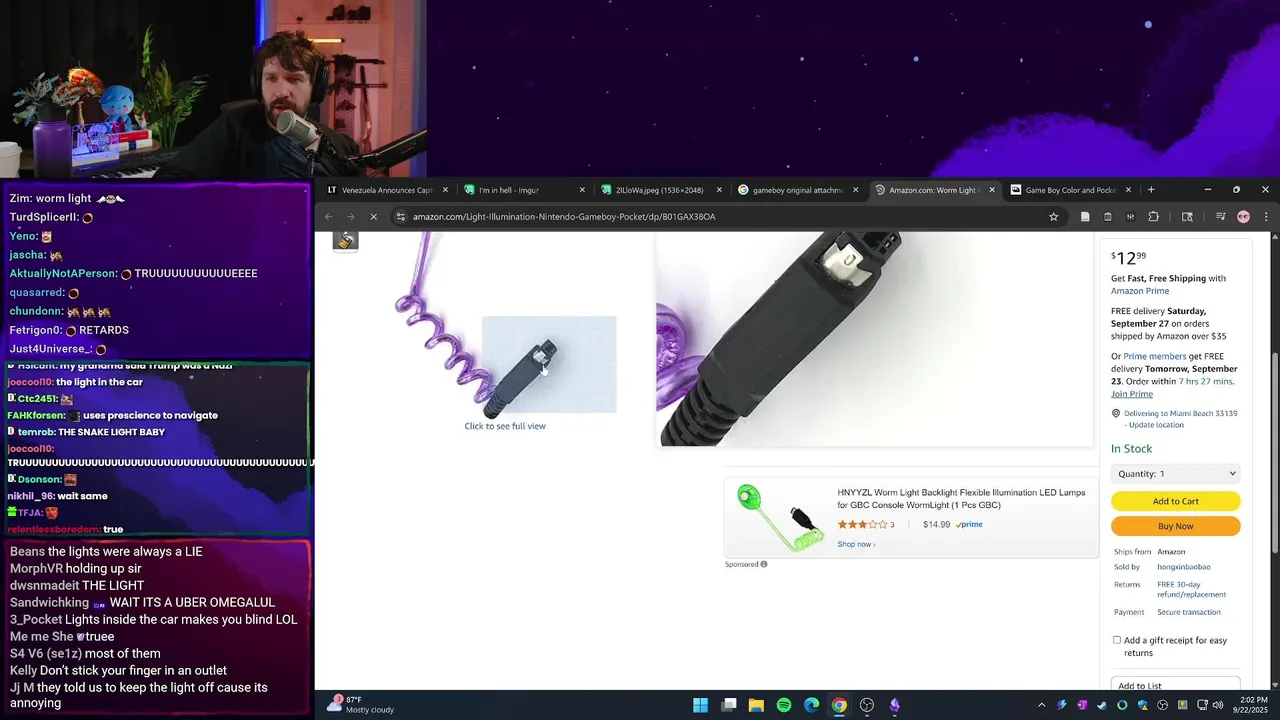The height and width of the screenshot is (720, 1280).
Task: Open the taskbar clock and date
Action: click(1250, 705)
